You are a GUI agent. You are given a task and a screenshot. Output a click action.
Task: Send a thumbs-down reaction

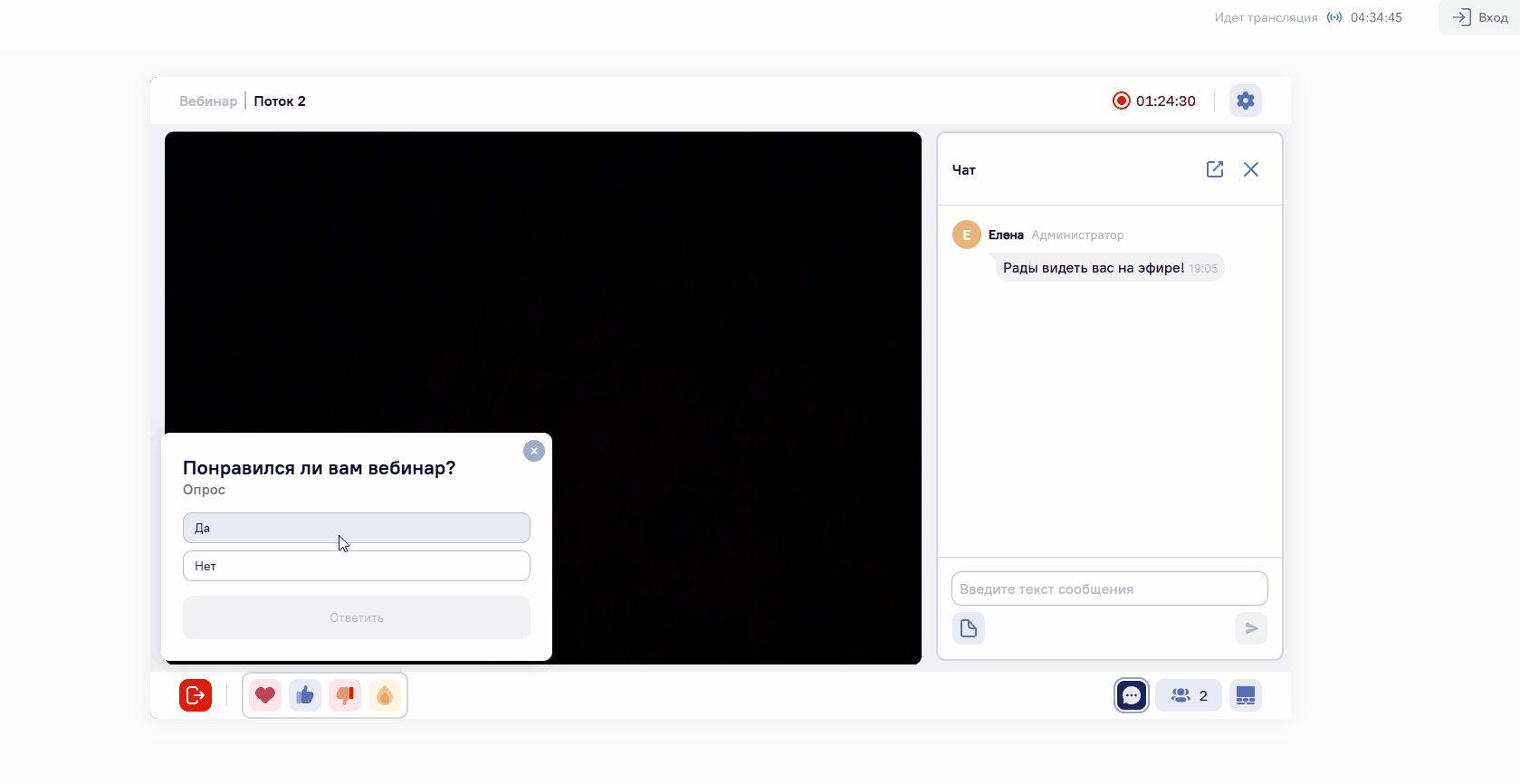coord(345,695)
